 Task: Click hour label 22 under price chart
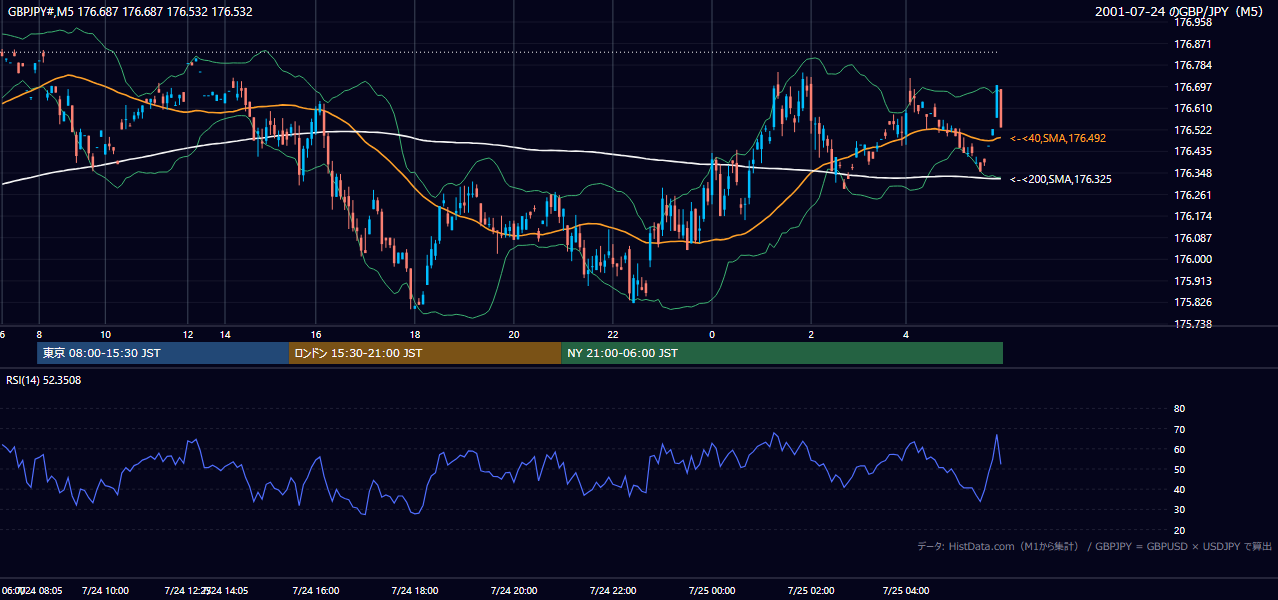point(613,334)
